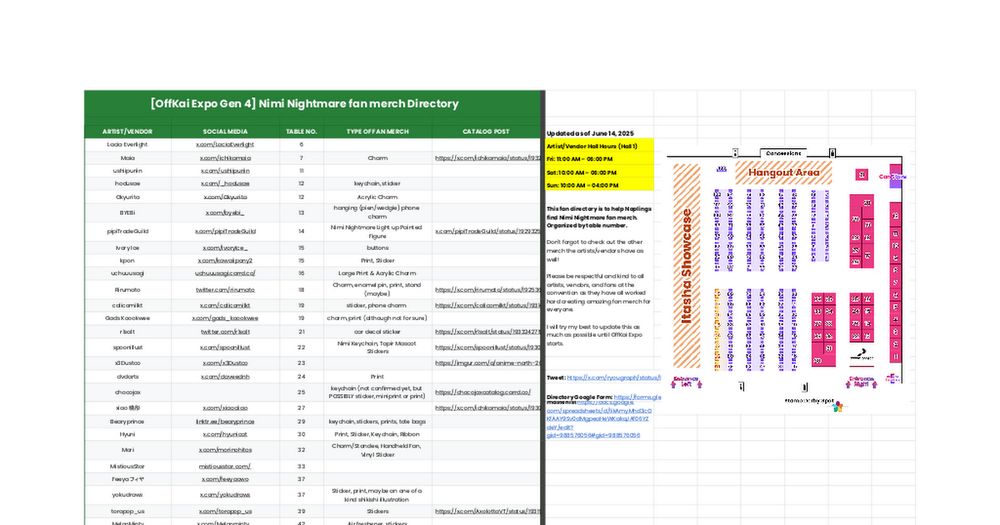This screenshot has height=525, width=1000.
Task: Select the Feeya artist name cell
Action: pos(128,479)
